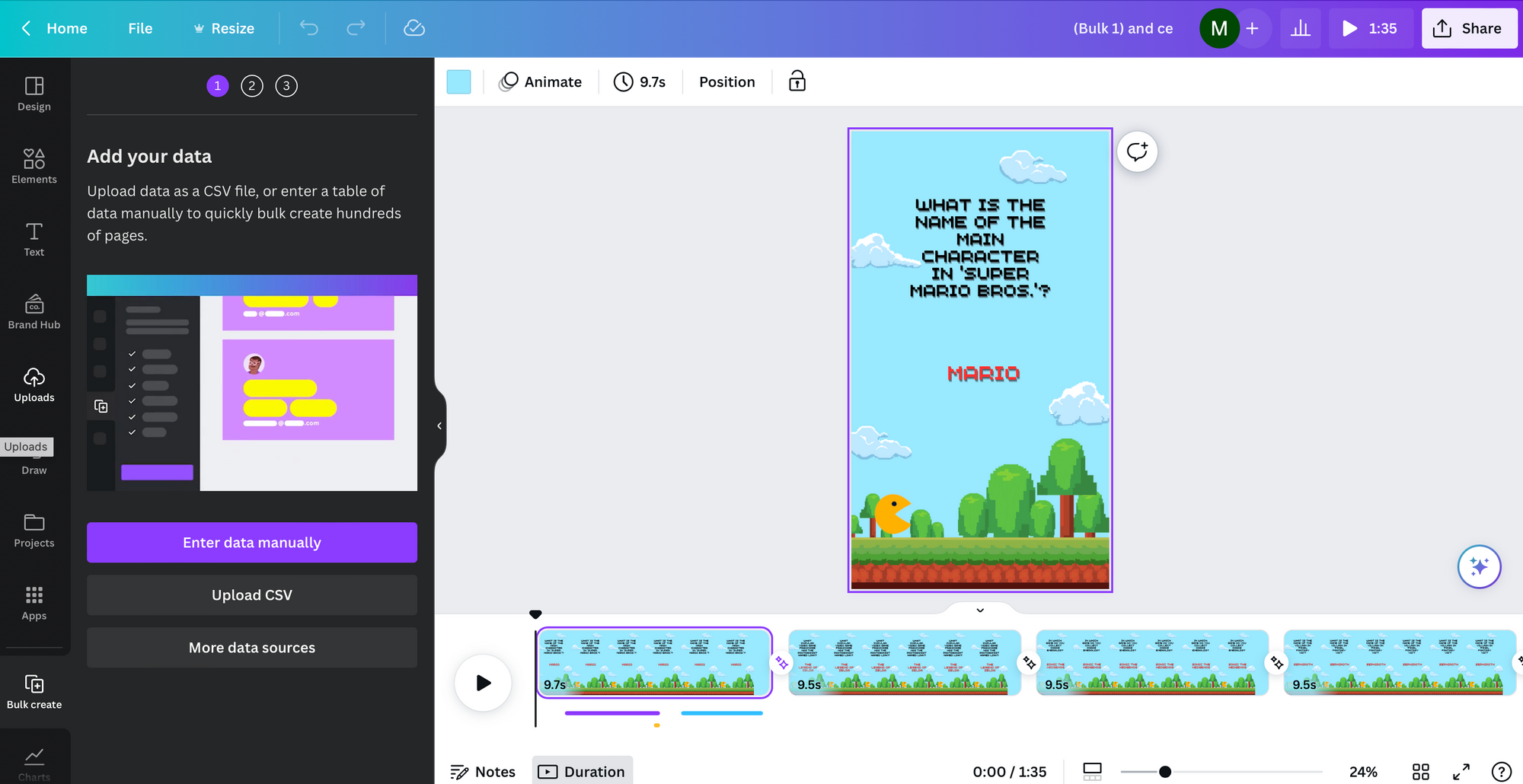
Task: Open the Elements panel
Action: 34,166
